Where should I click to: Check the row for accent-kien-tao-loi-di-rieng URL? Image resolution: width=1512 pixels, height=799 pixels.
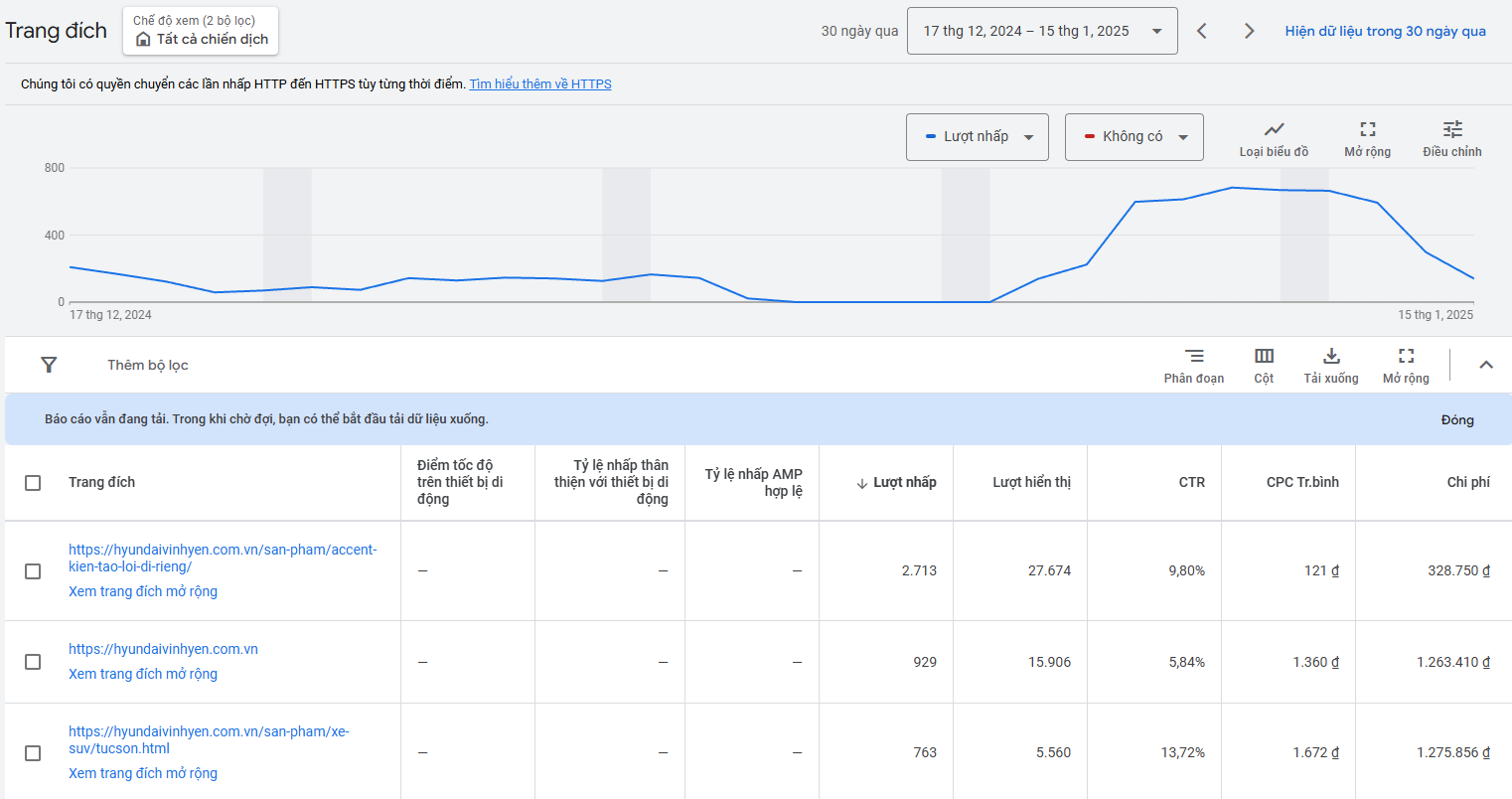[33, 571]
